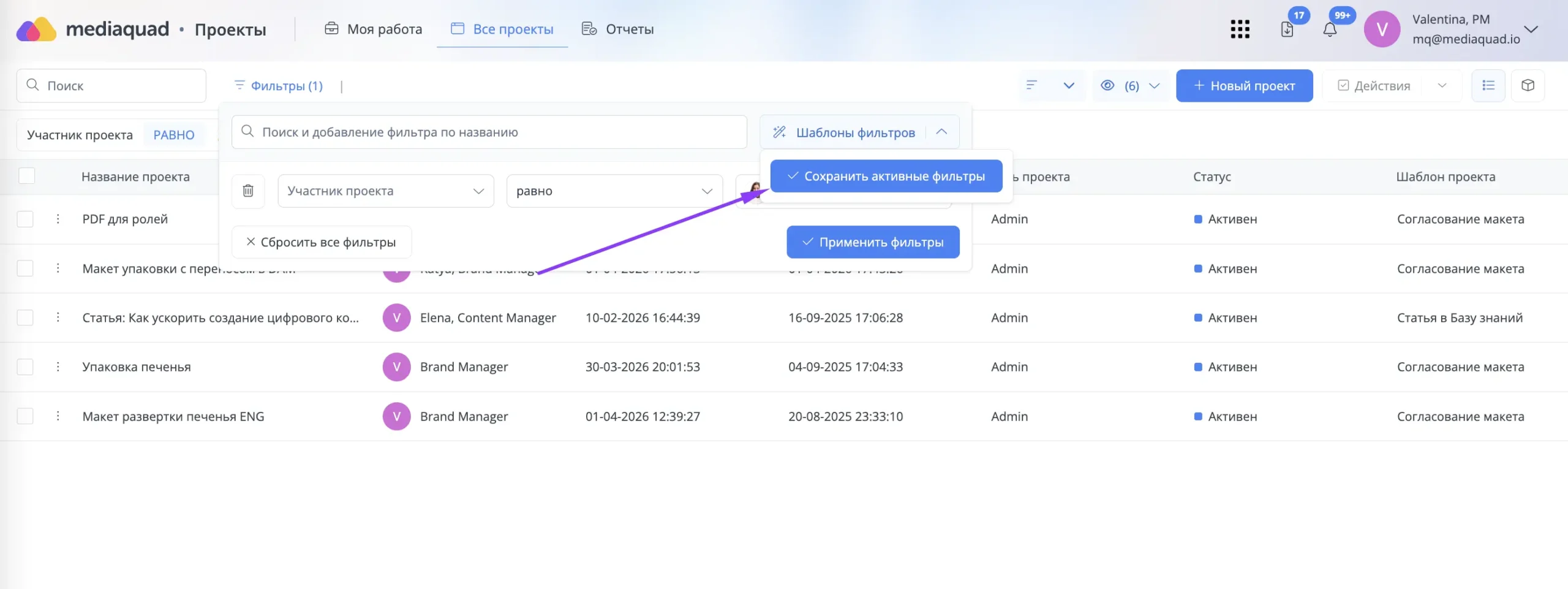Open the downloads icon with 17 badge
The height and width of the screenshot is (589, 1568).
1287,29
